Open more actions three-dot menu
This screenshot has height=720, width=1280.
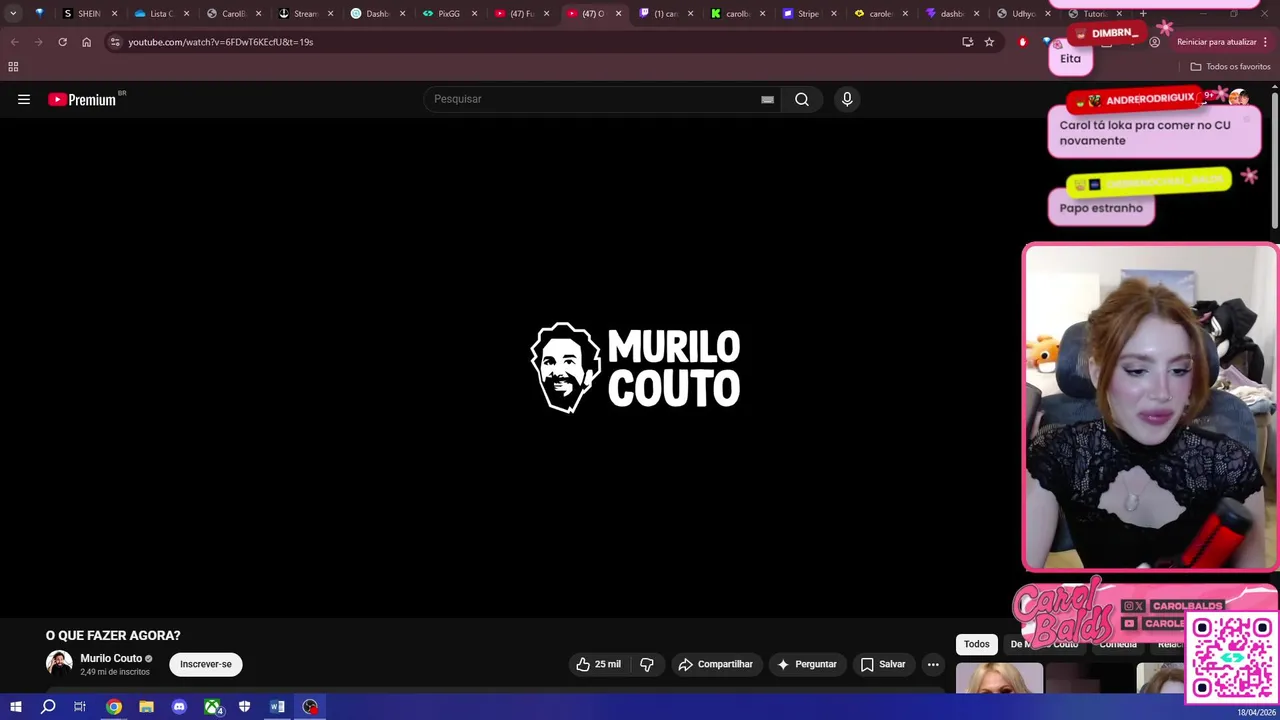click(x=933, y=664)
